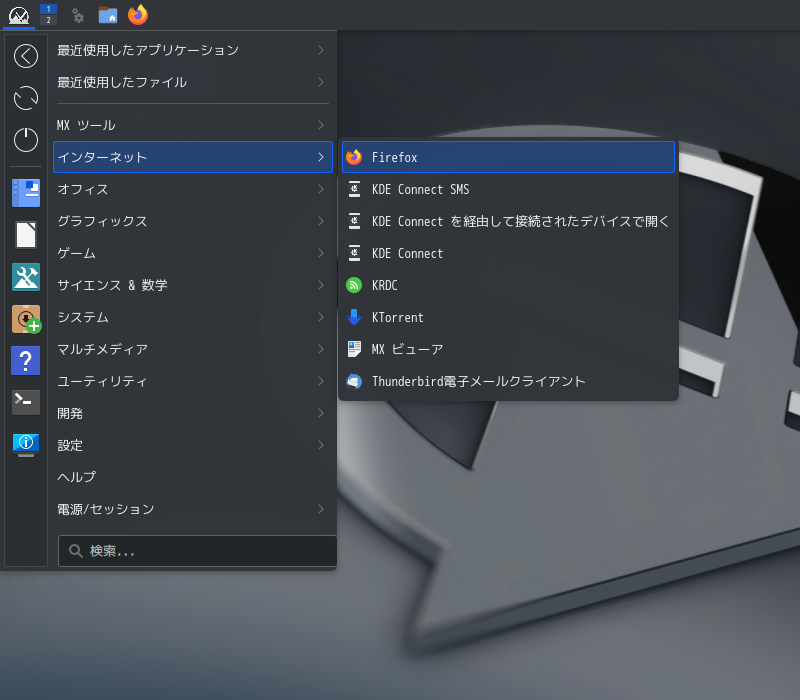Viewport: 800px width, 700px height.
Task: Click the green KRDC icon
Action: (354, 285)
